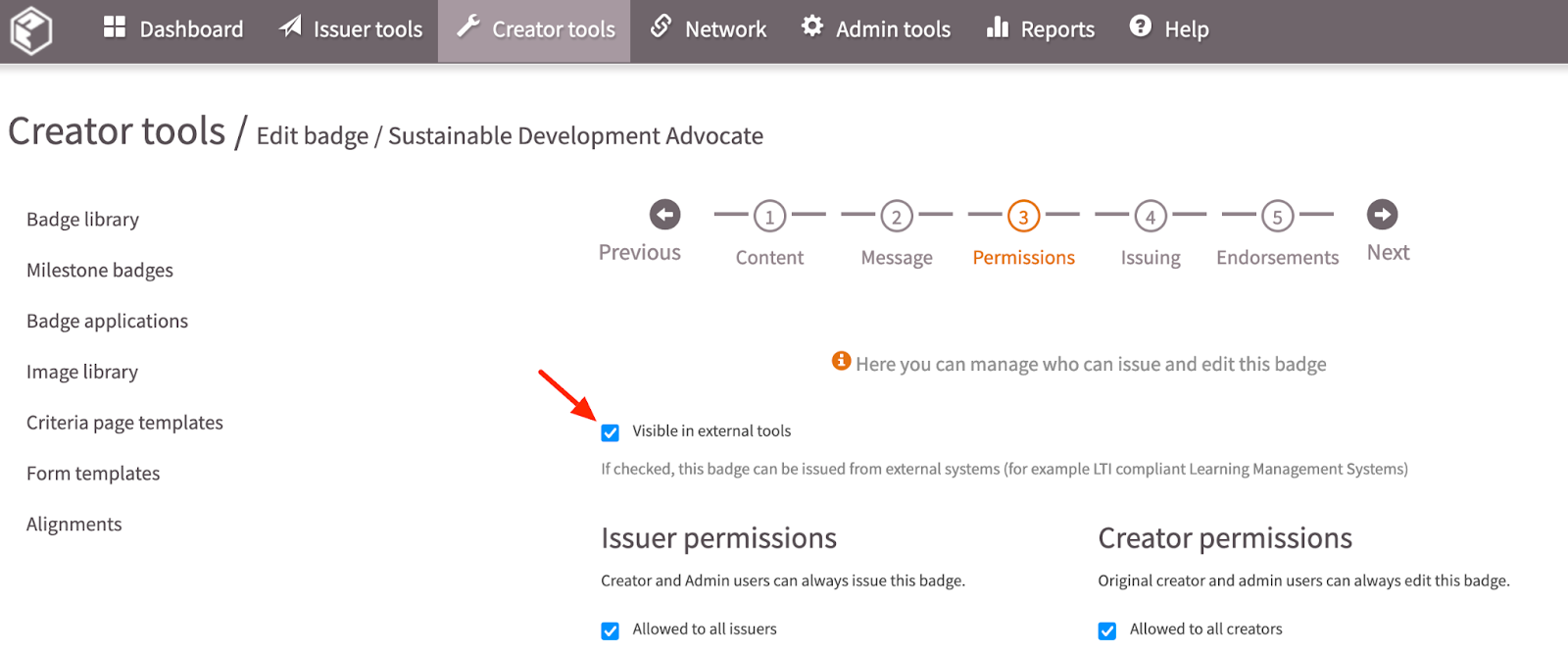The height and width of the screenshot is (654, 1568).
Task: Open Criteria page templates sidebar link
Action: tap(125, 423)
